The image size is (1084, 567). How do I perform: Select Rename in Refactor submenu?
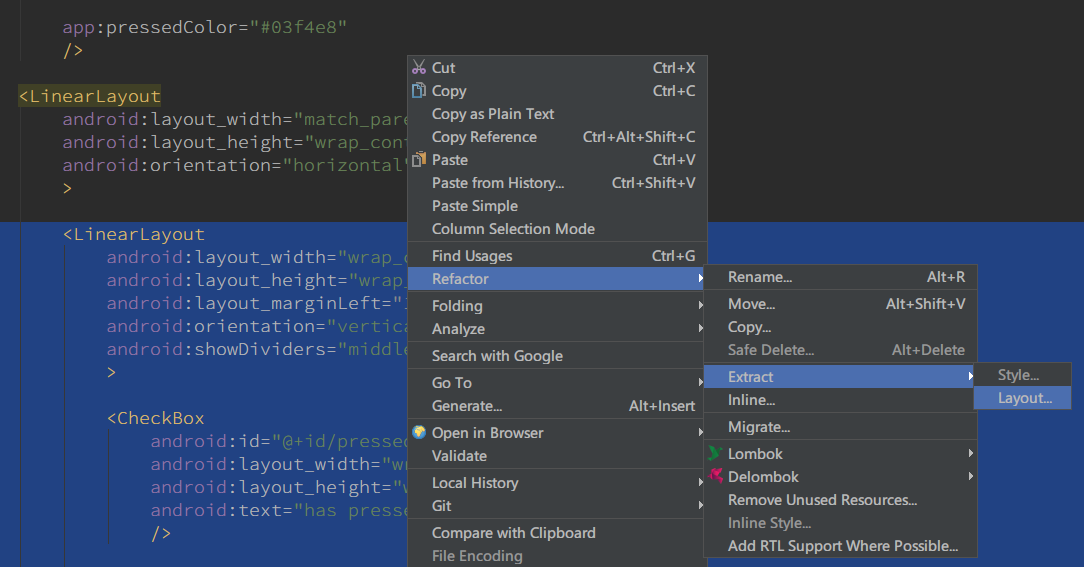pos(760,277)
